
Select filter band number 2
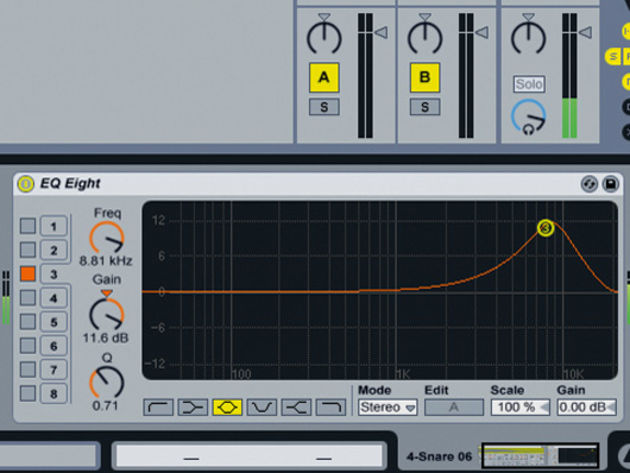tap(53, 250)
